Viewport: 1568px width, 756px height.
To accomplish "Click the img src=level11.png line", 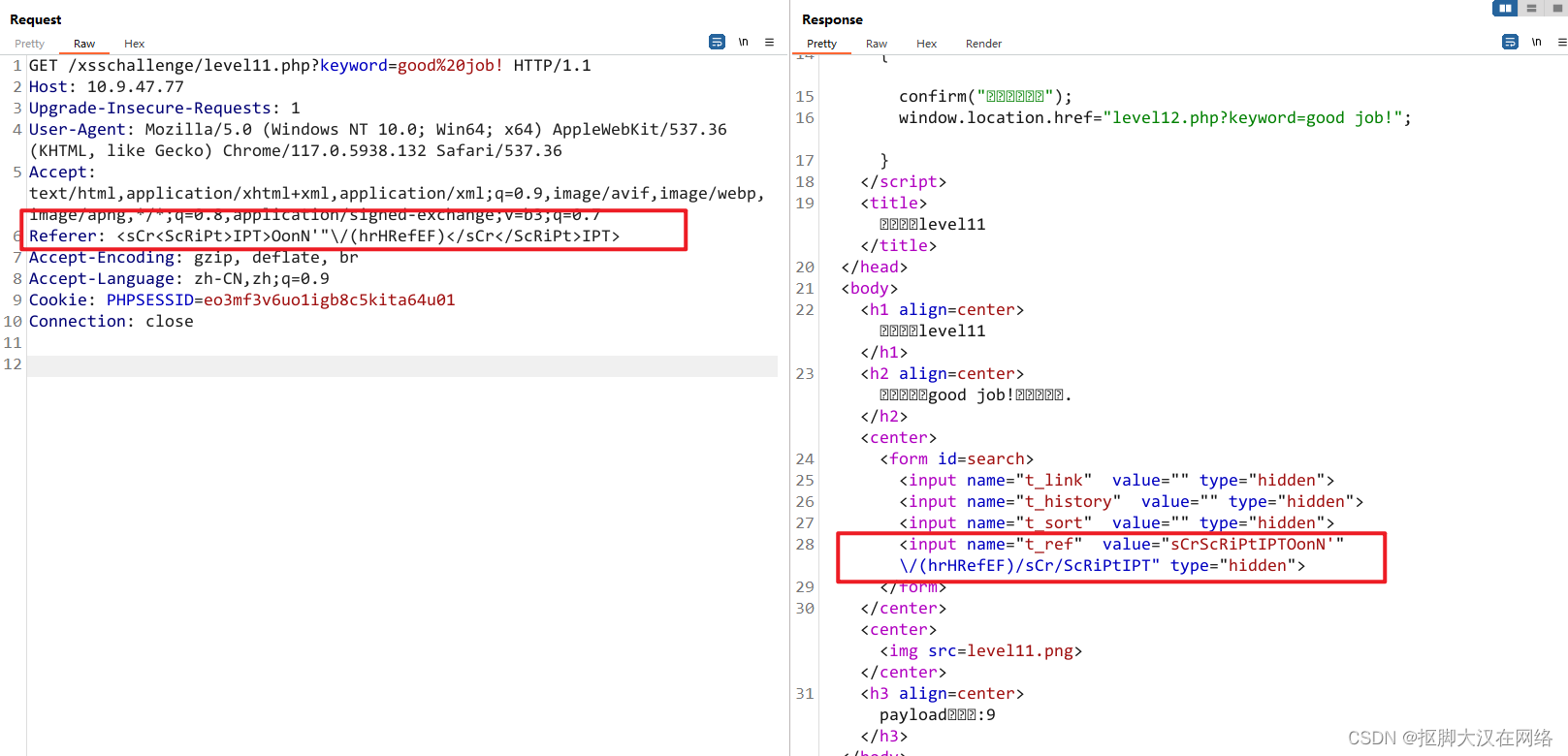I will tap(980, 650).
